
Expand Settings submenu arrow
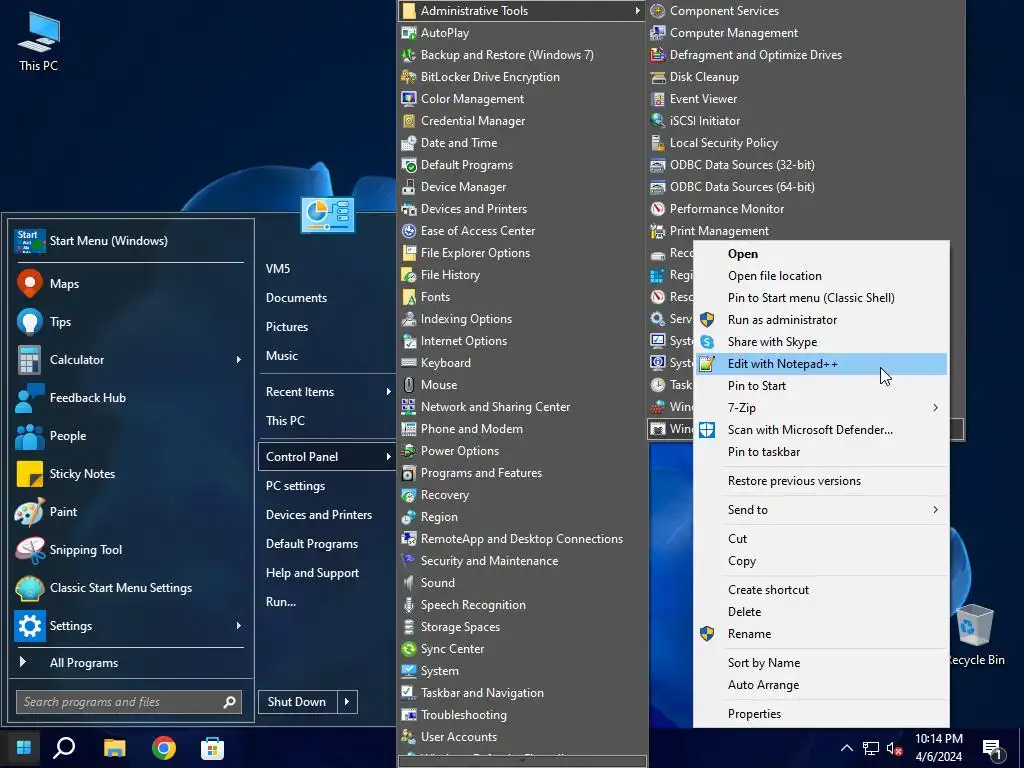238,626
